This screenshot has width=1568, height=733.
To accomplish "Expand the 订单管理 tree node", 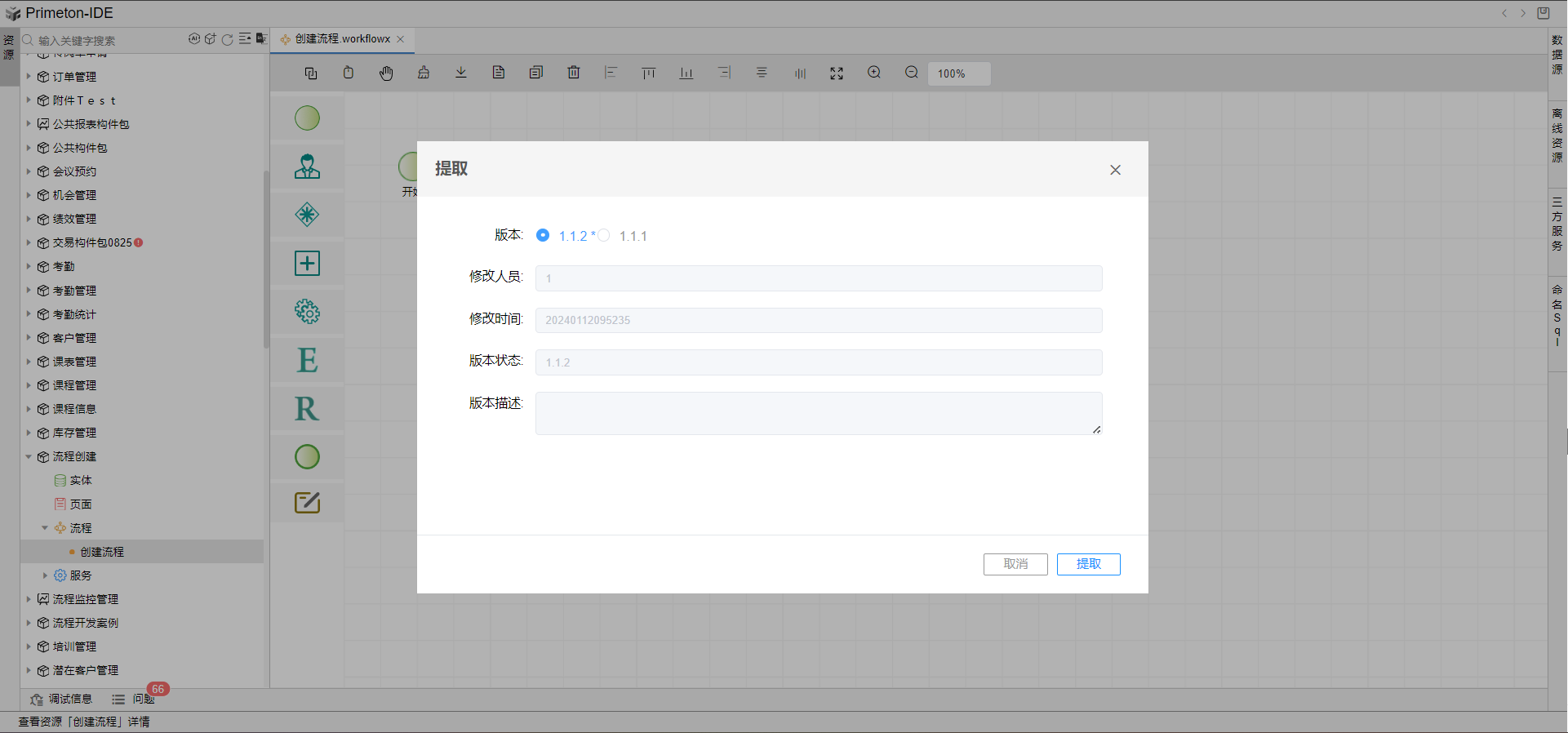I will 29,77.
